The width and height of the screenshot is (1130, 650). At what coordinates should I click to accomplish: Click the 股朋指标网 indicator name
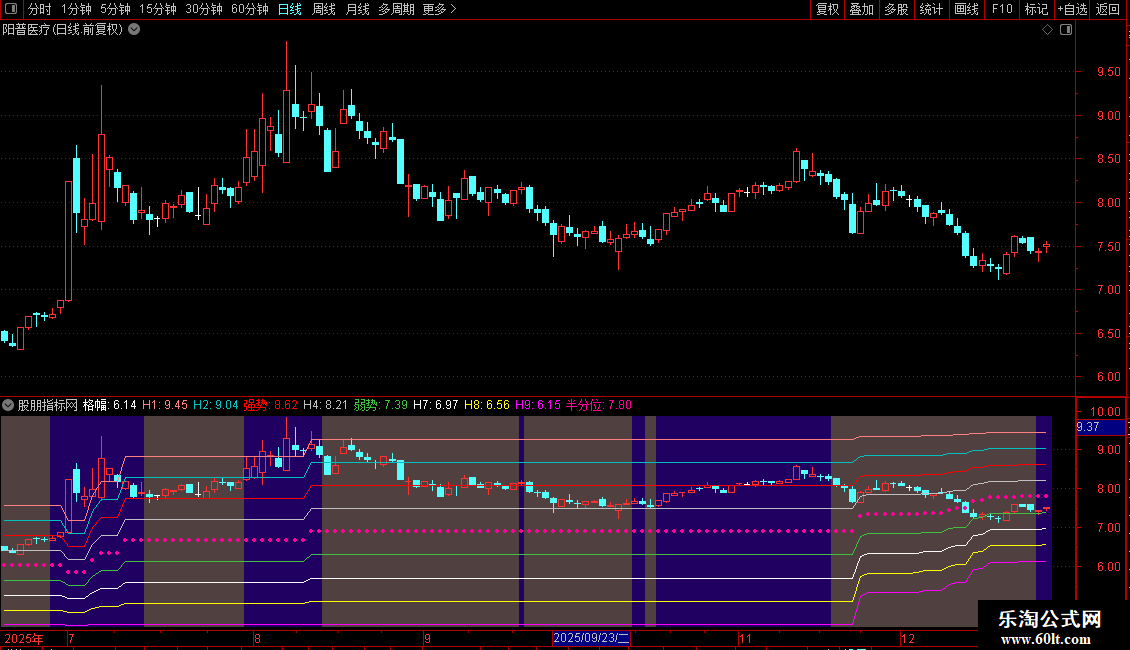(x=48, y=405)
